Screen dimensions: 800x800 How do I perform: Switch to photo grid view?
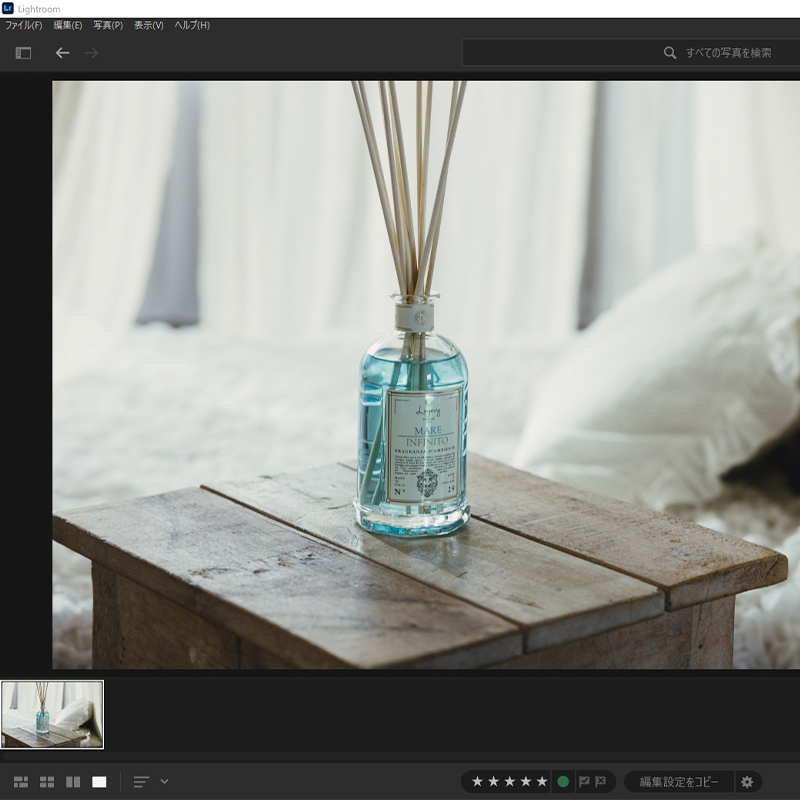pos(21,781)
